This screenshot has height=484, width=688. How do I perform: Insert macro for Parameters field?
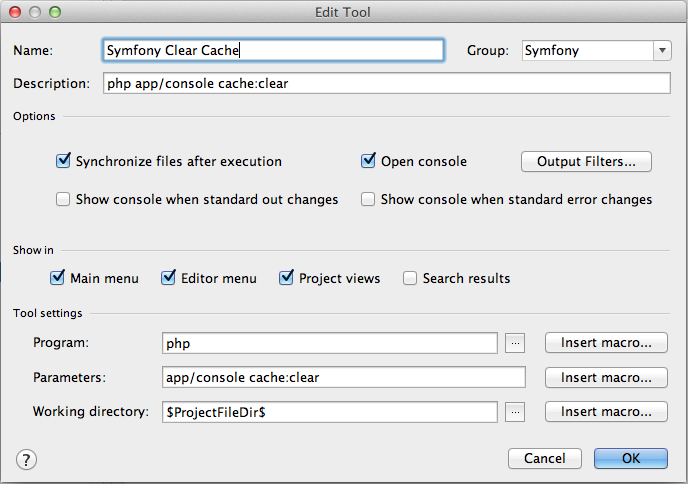[606, 377]
